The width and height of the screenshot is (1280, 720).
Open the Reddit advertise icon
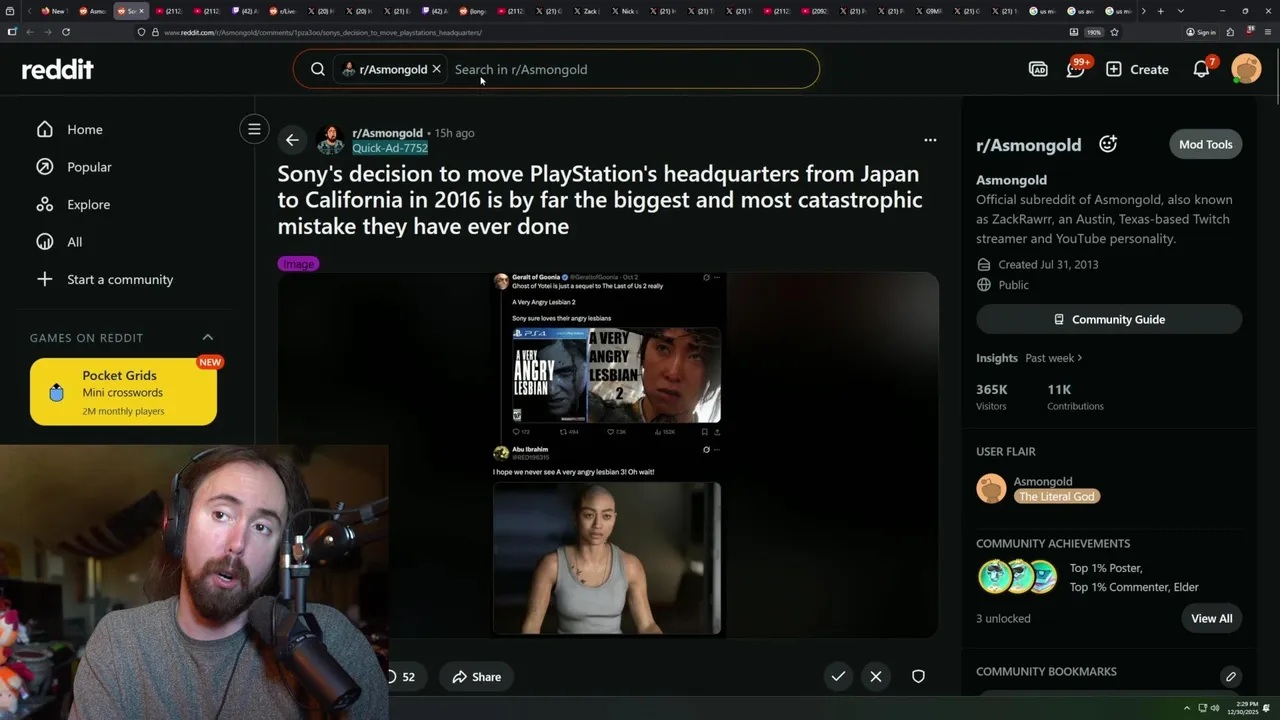tap(1038, 69)
